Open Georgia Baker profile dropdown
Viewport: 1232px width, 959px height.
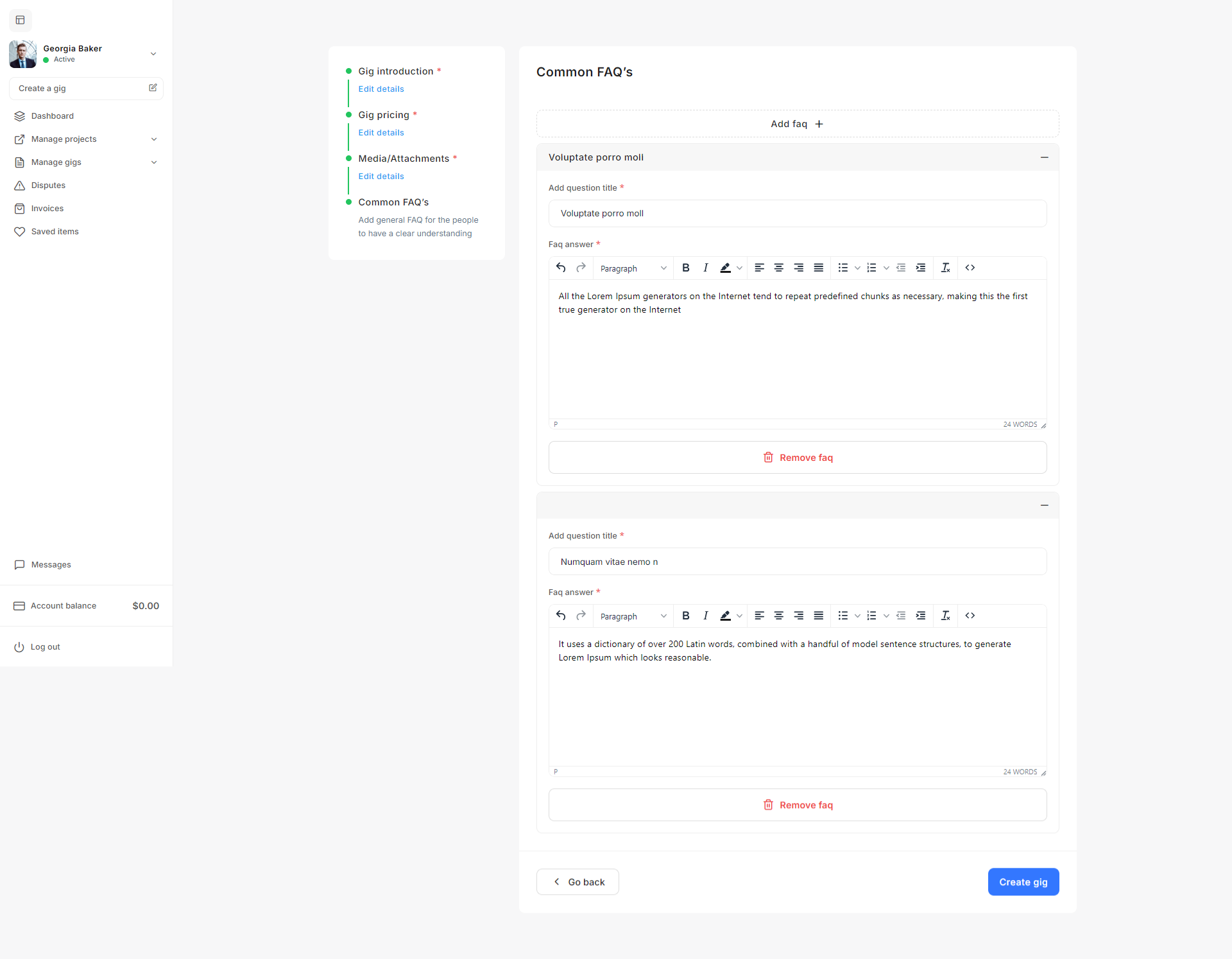[153, 54]
